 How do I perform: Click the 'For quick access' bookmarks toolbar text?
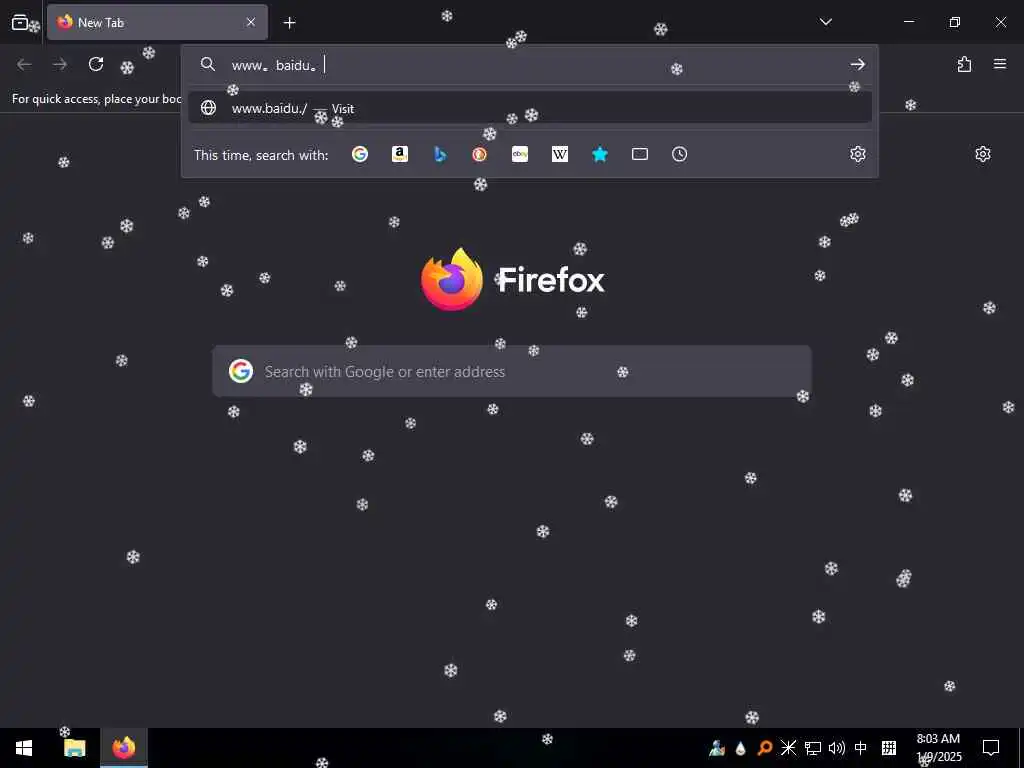97,99
